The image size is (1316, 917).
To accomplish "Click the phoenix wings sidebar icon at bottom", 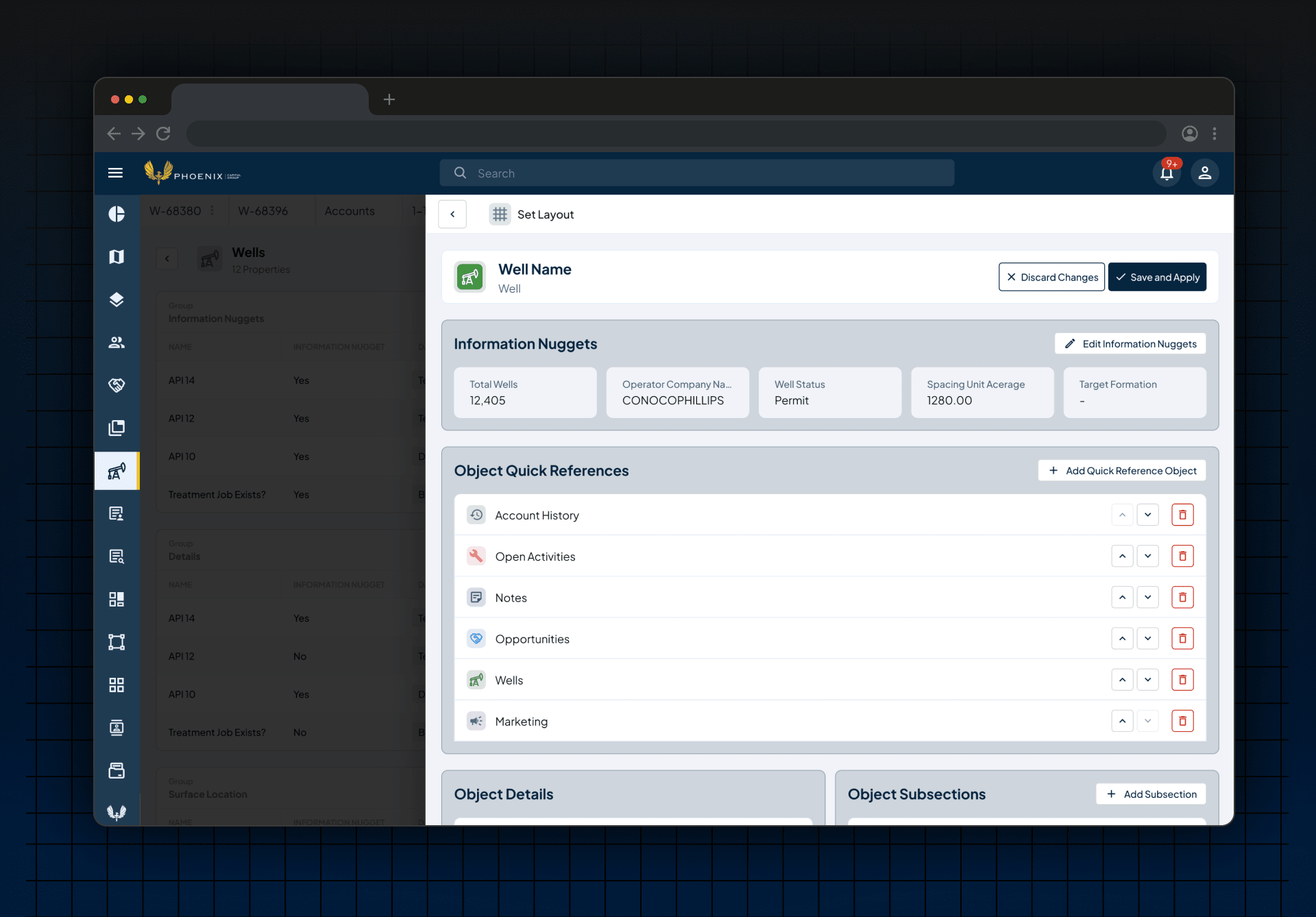I will 117,813.
